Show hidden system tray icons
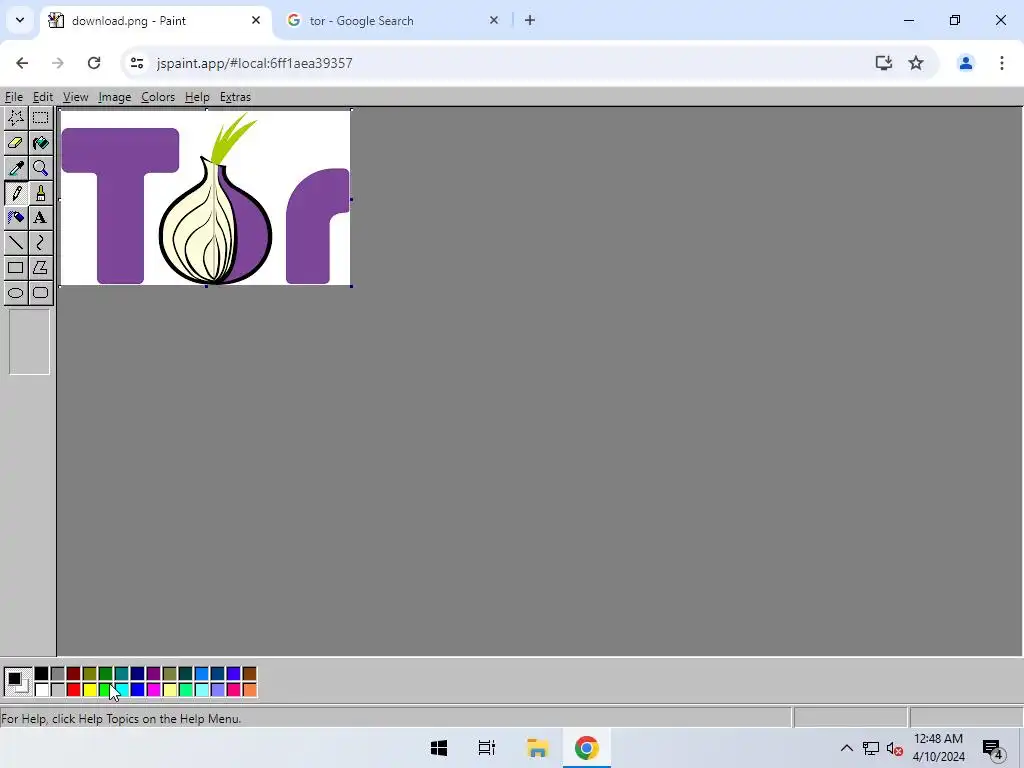The height and width of the screenshot is (768, 1024). coord(846,748)
